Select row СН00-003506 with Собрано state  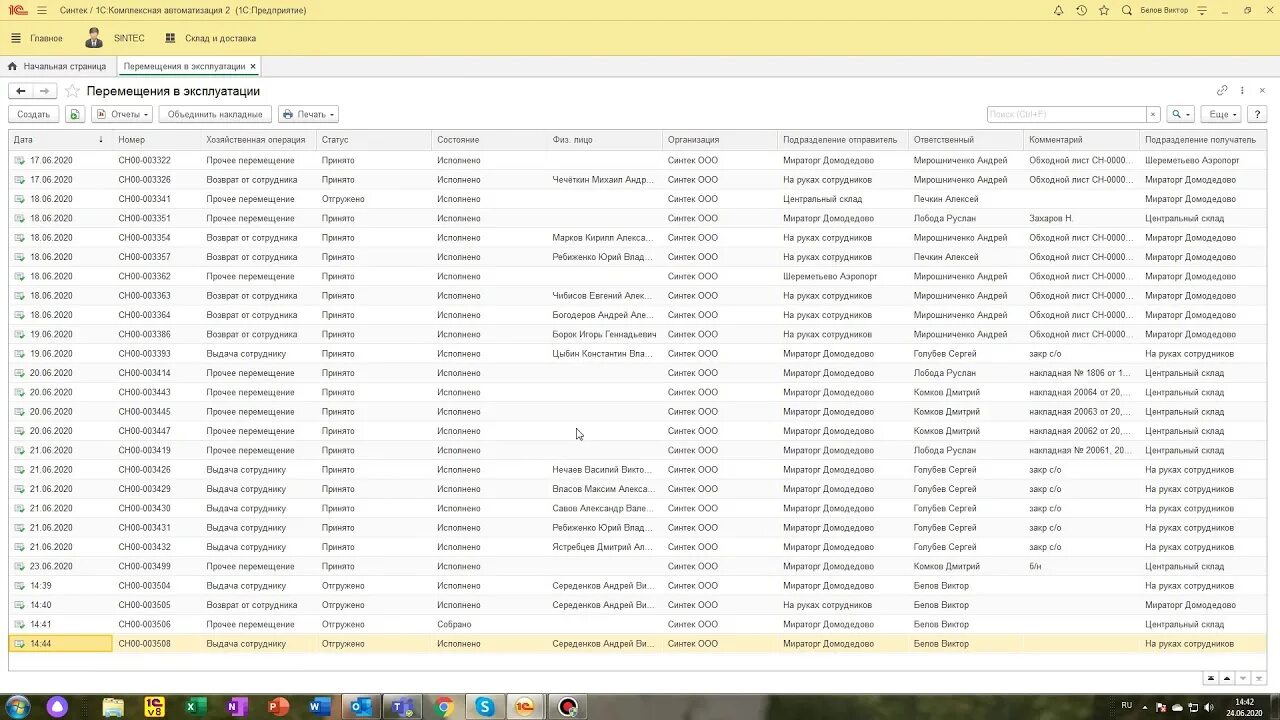click(637, 624)
